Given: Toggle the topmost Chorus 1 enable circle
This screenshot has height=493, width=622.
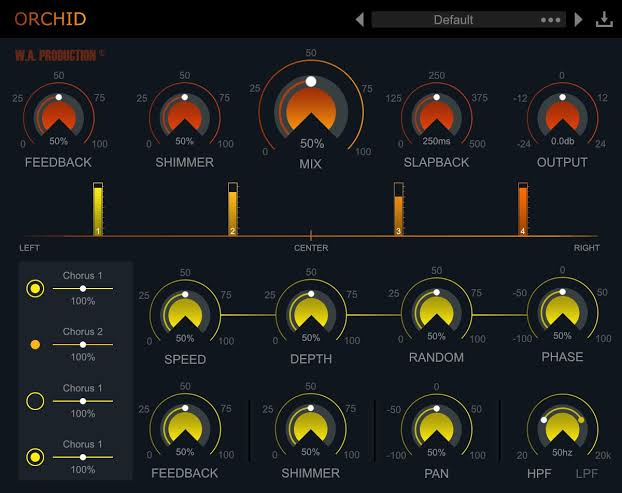Looking at the screenshot, I should (x=35, y=289).
